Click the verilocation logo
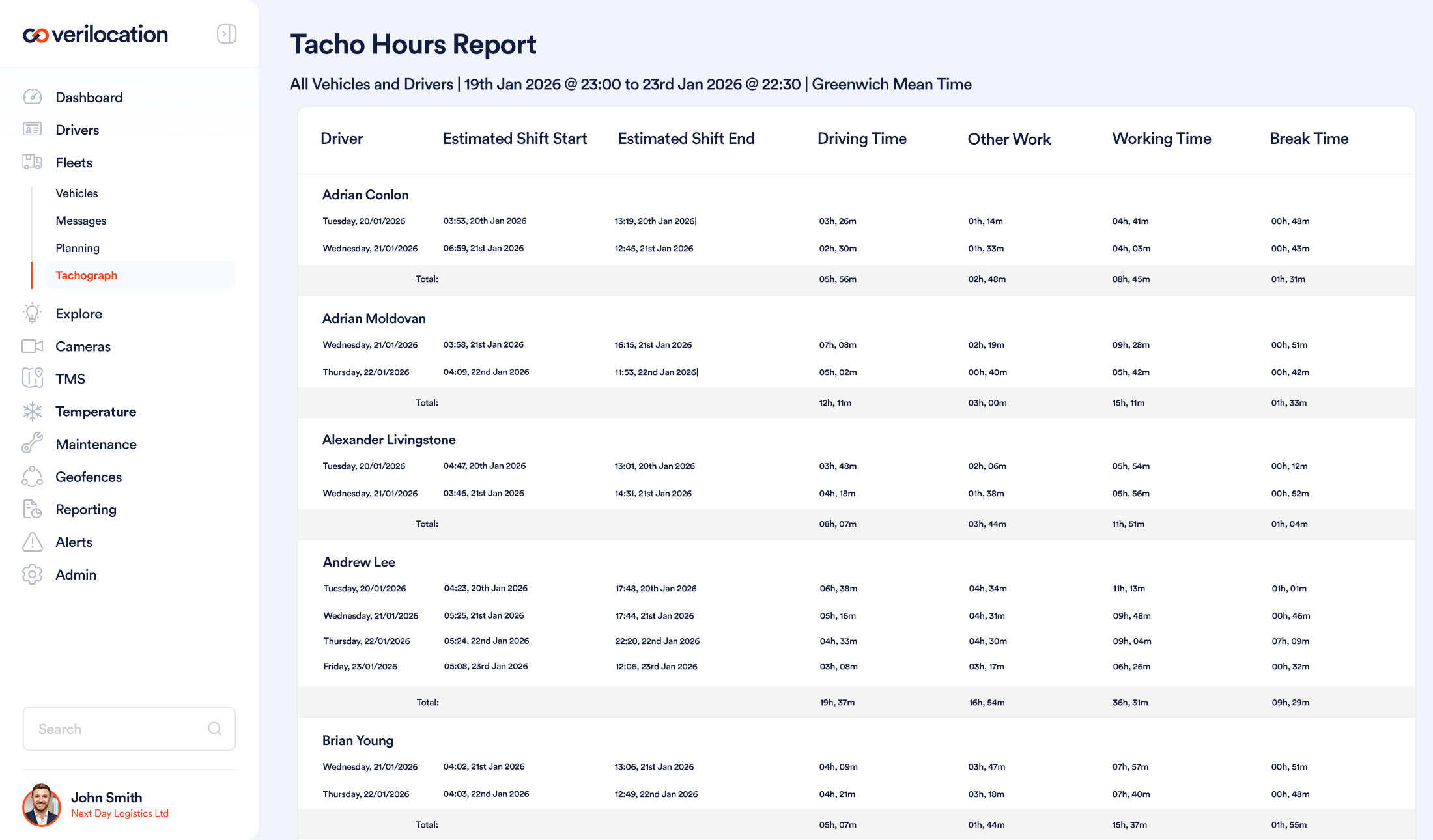The height and width of the screenshot is (840, 1433). [x=96, y=35]
